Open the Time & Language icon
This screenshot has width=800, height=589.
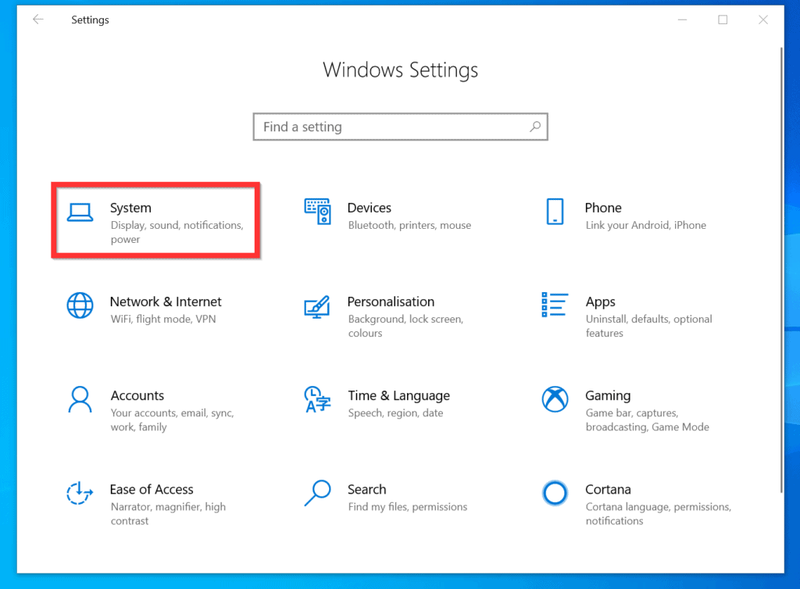[x=317, y=399]
